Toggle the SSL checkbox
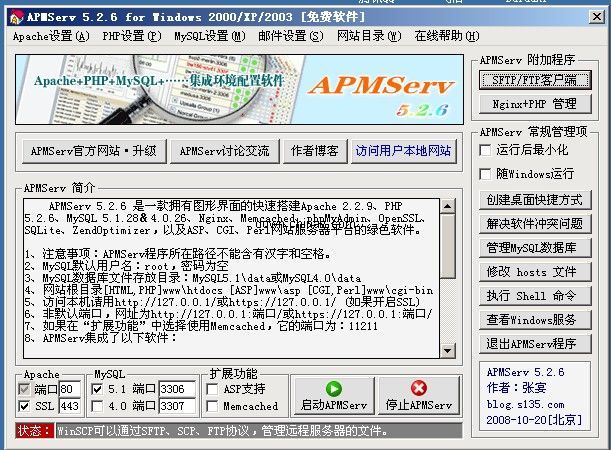Screen dimensions: 611x450 coord(24,406)
